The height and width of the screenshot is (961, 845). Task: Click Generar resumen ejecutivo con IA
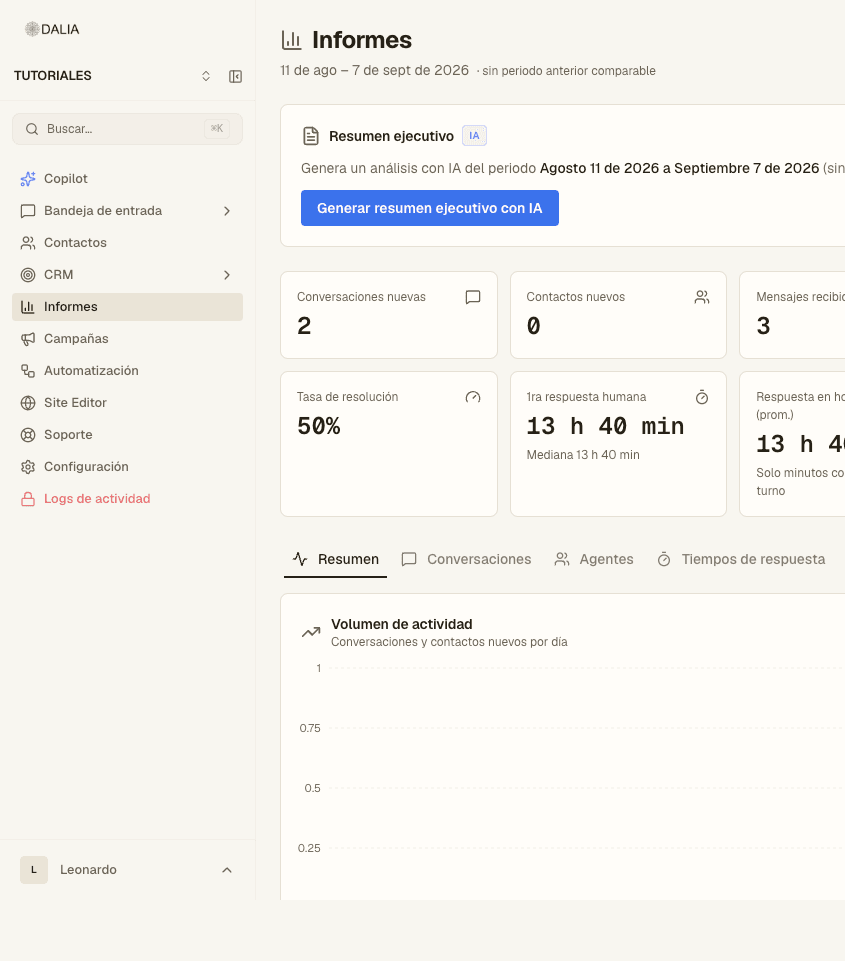tap(430, 208)
